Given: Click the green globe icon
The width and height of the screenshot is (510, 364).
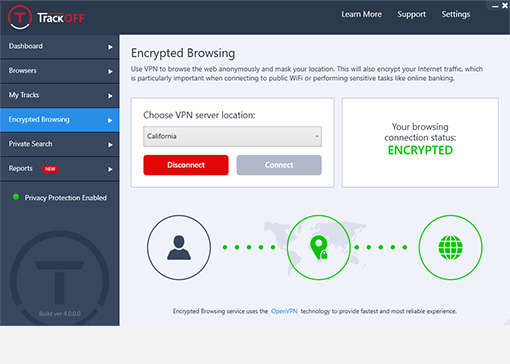Looking at the screenshot, I should coord(450,247).
